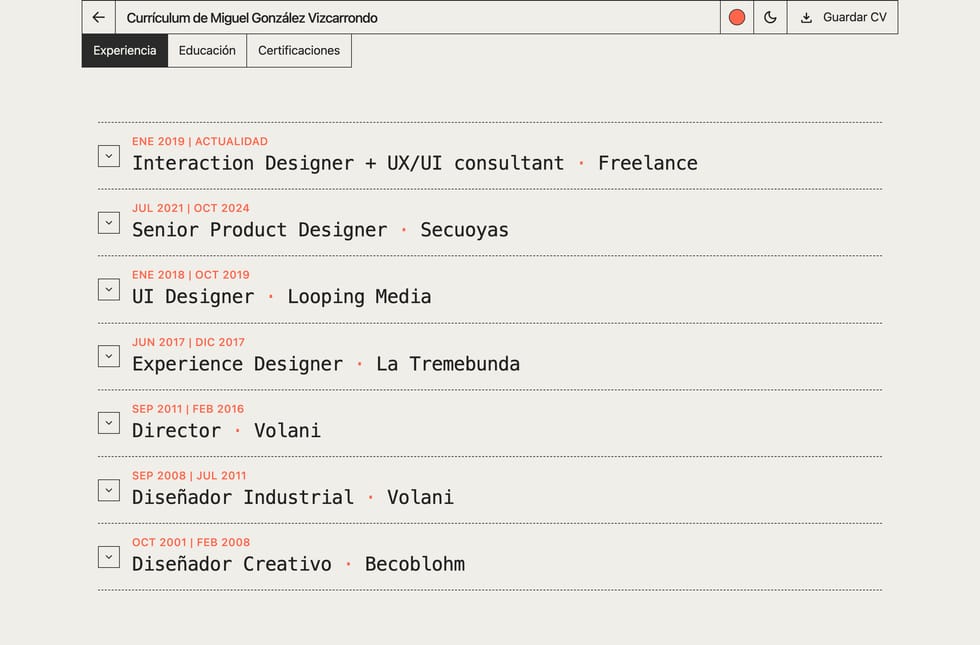Click the 'Diseñador Industrial' job title

243,498
